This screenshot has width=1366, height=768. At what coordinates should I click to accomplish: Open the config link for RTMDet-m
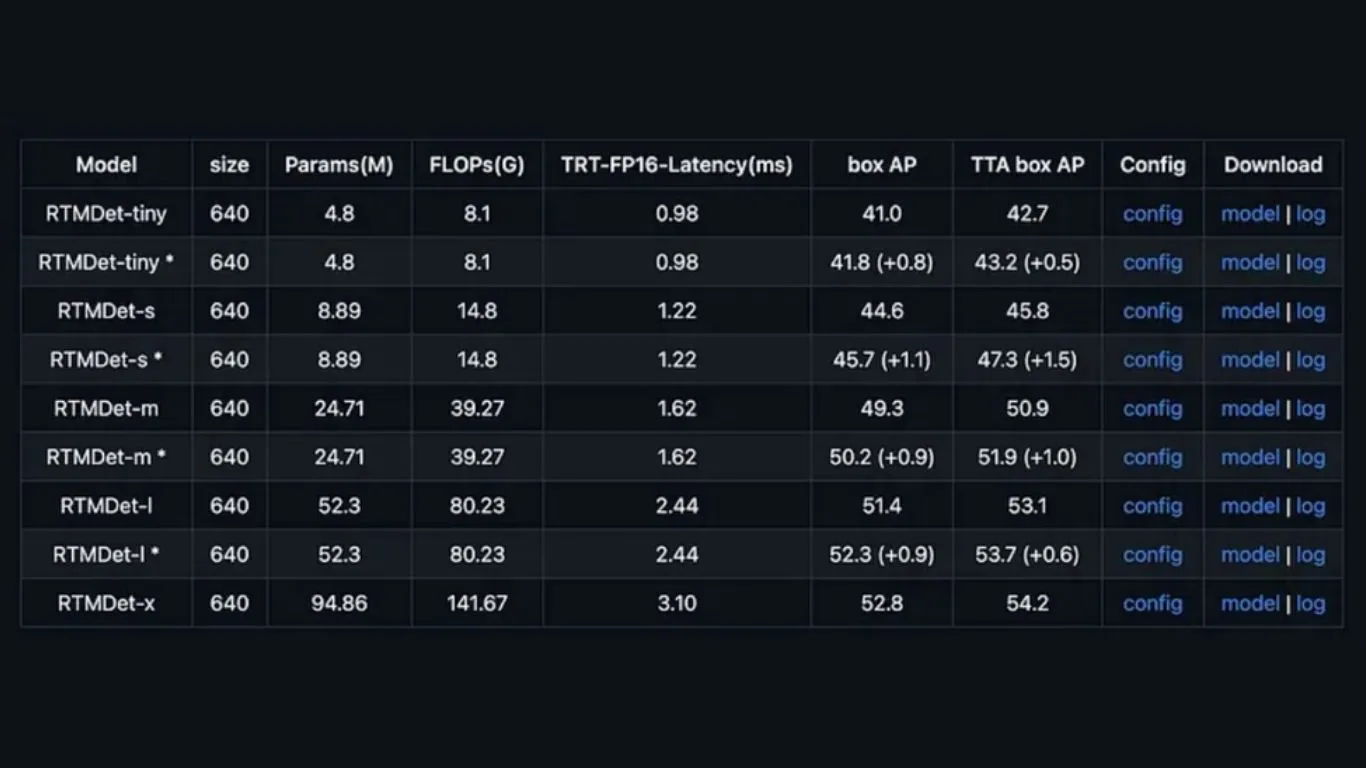pos(1153,409)
